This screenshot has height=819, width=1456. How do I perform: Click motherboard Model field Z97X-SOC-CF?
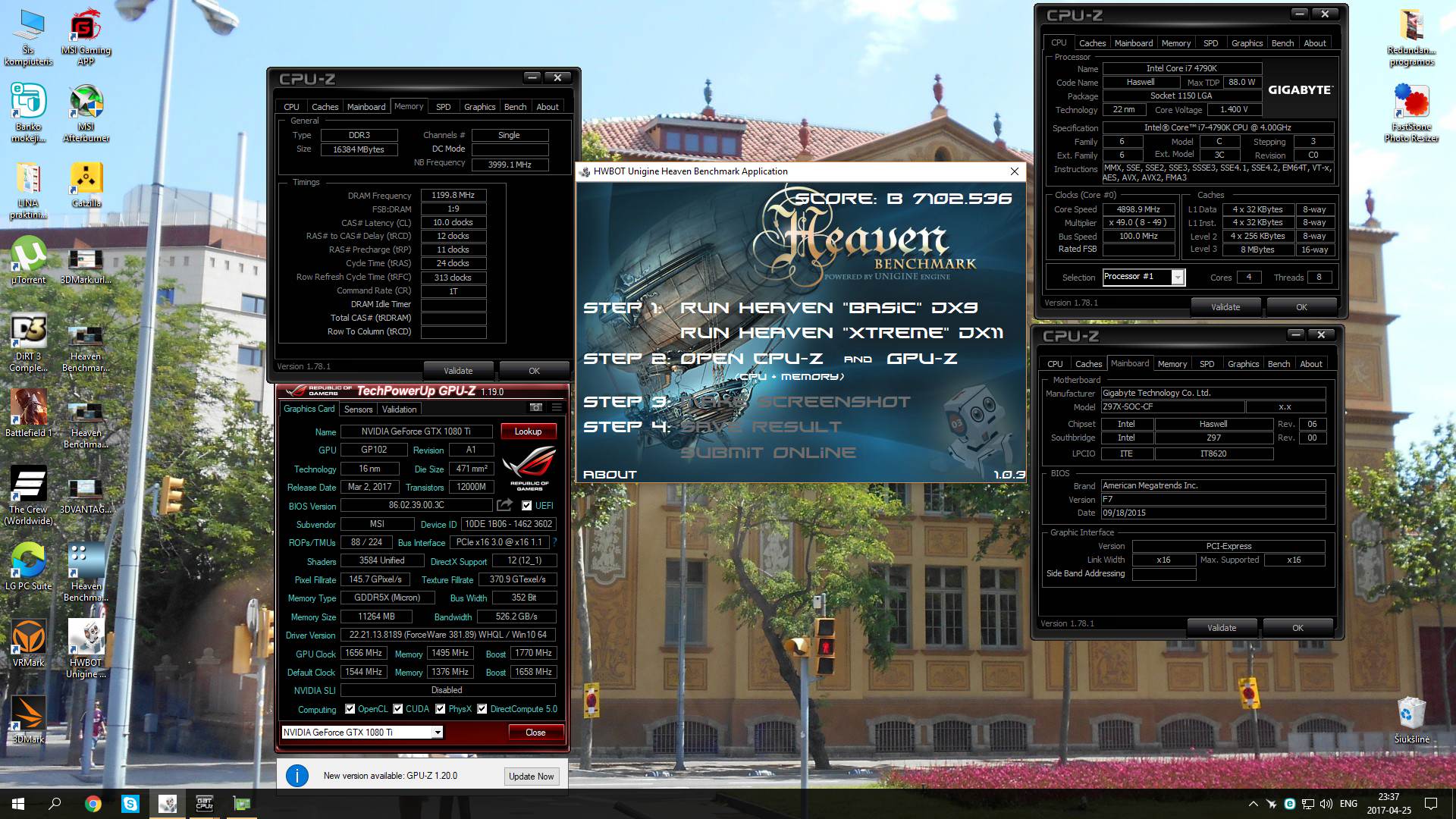[x=1172, y=407]
